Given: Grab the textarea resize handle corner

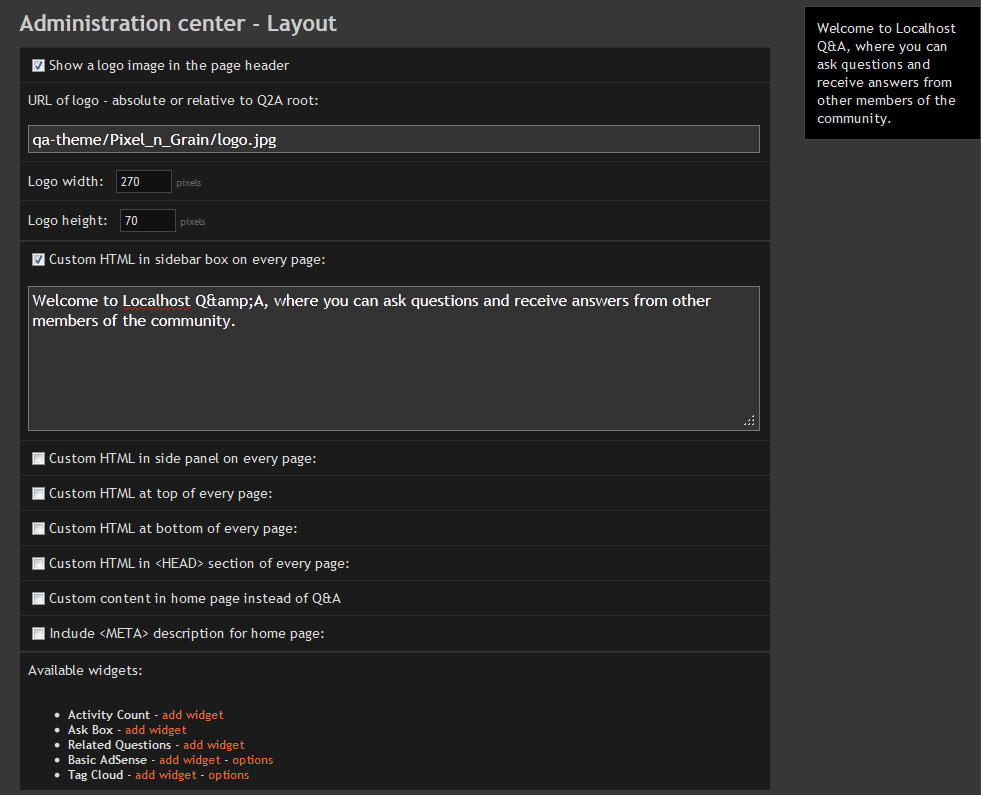Looking at the screenshot, I should click(749, 420).
